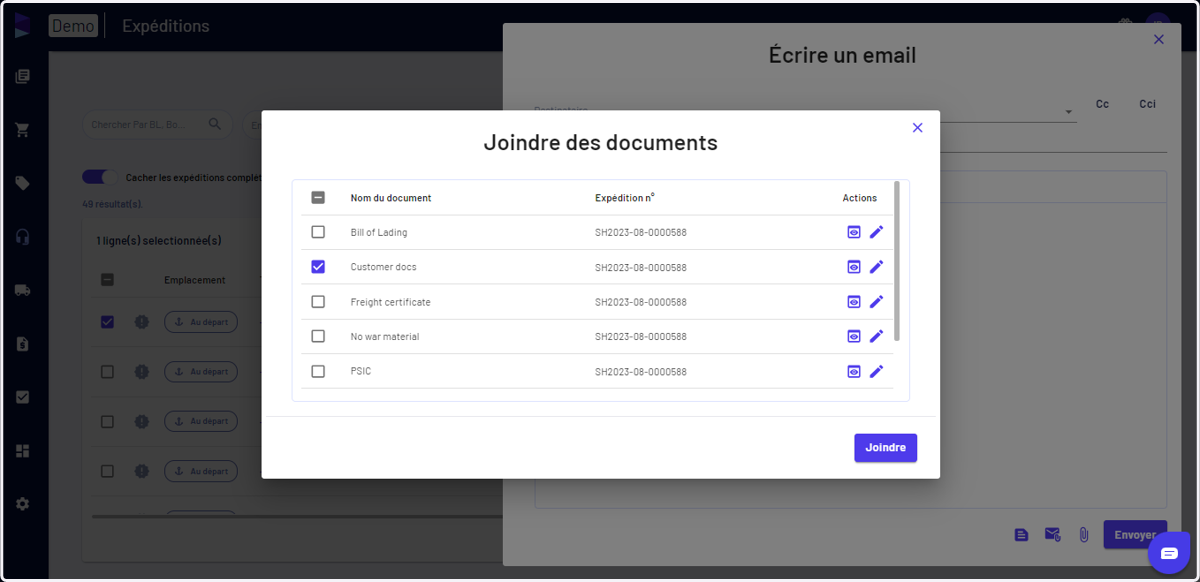This screenshot has height=582, width=1200.
Task: Click the paperclip attachment icon
Action: tap(1084, 535)
